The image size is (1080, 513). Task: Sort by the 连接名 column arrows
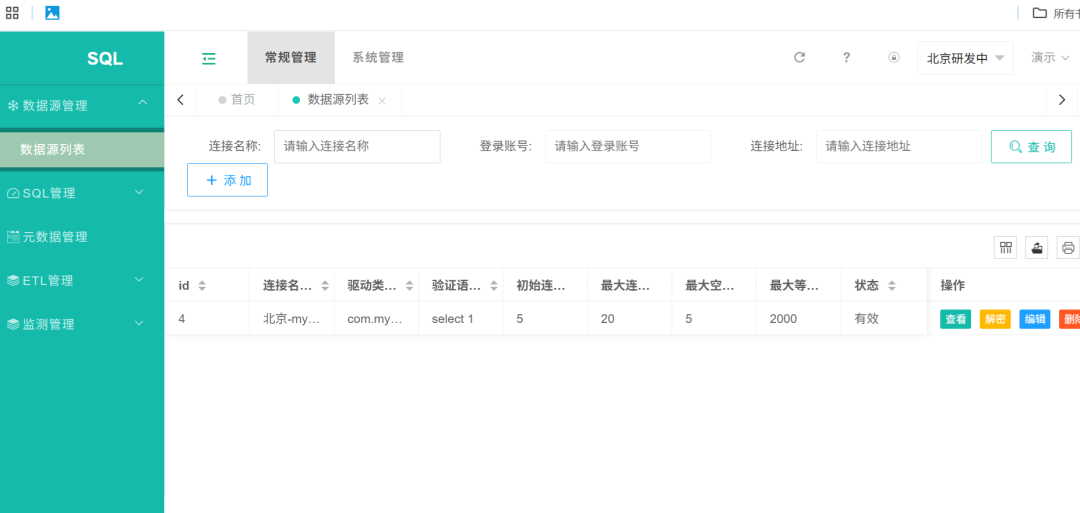(x=325, y=285)
